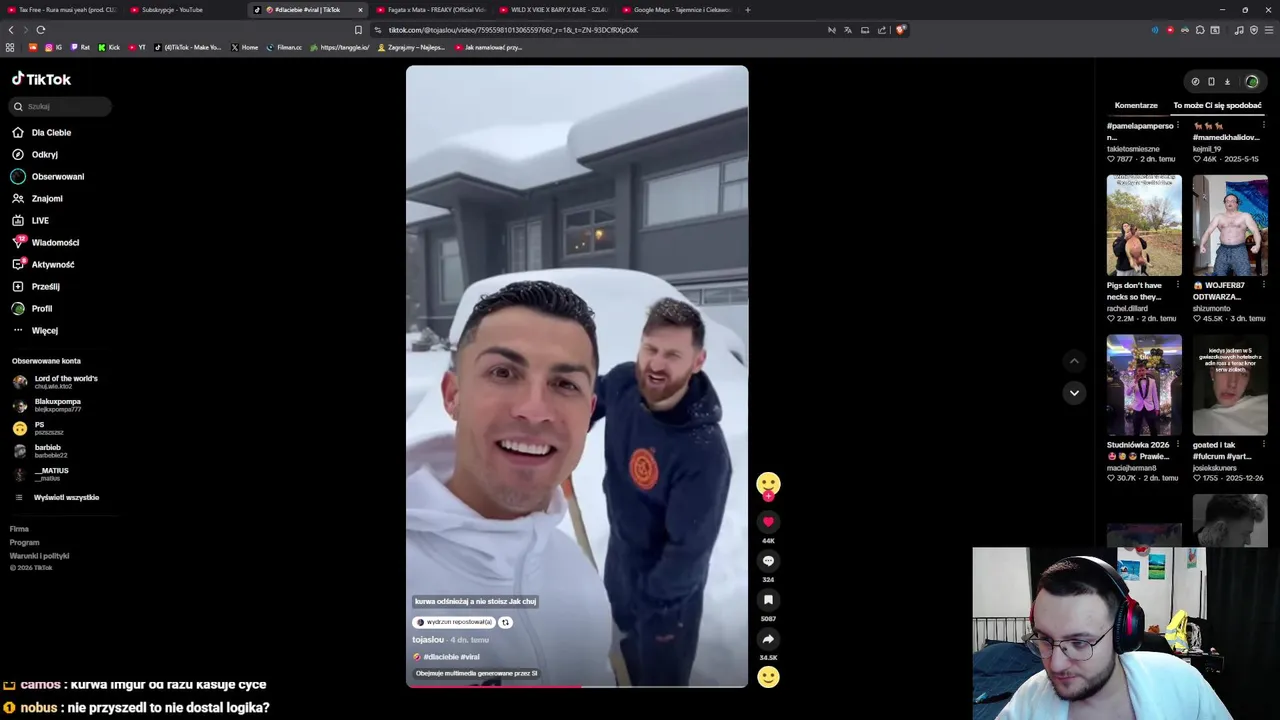Open __MATIUS followed account
1280x720 pixels.
(41, 474)
